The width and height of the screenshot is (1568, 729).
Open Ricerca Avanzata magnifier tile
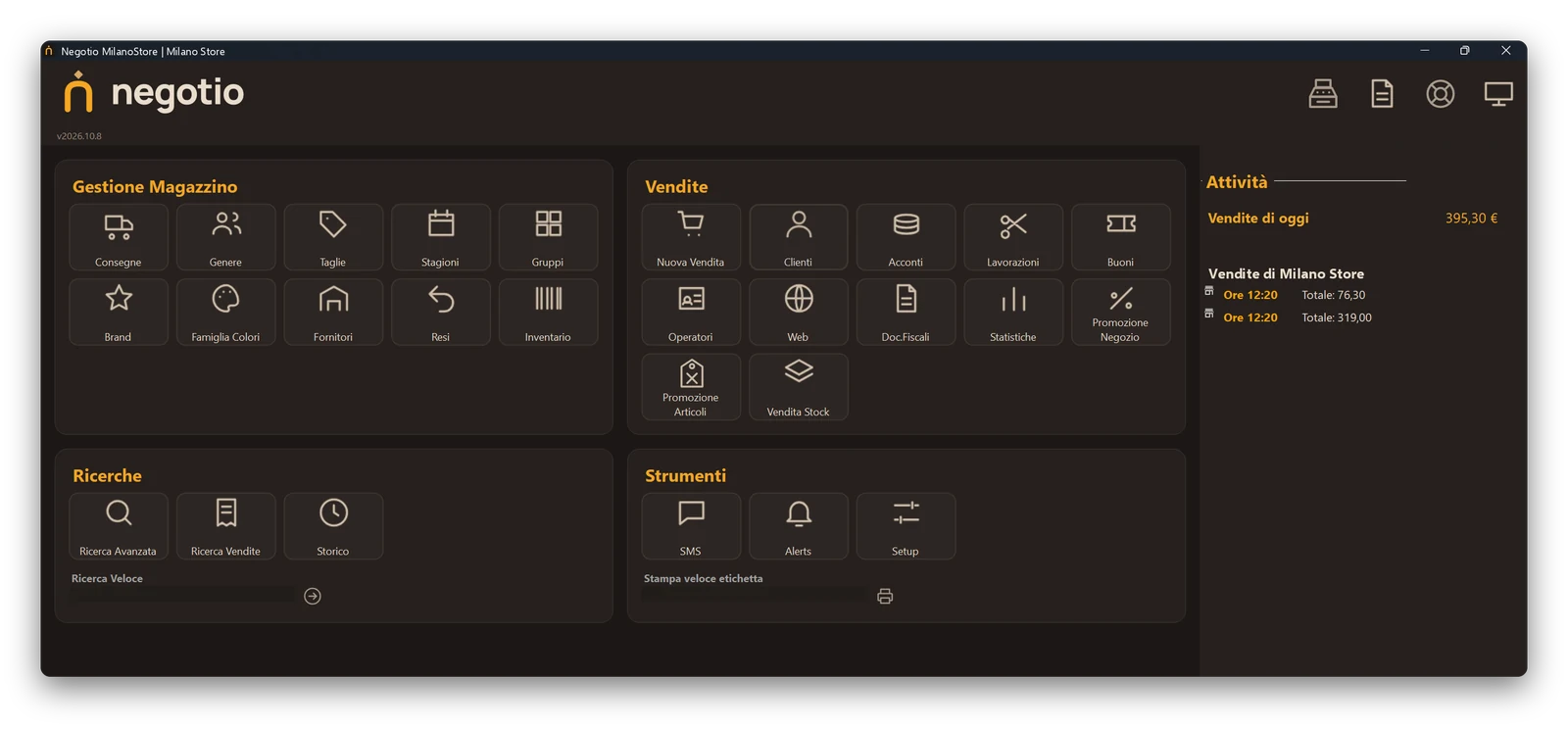pyautogui.click(x=119, y=526)
